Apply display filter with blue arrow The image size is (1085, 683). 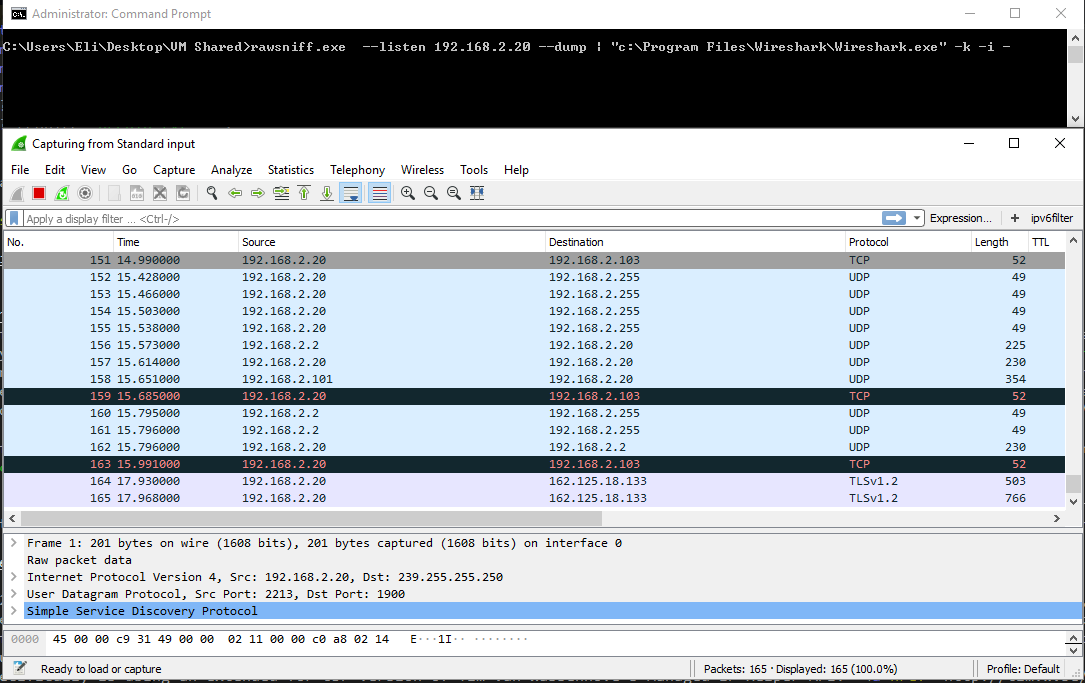[894, 219]
